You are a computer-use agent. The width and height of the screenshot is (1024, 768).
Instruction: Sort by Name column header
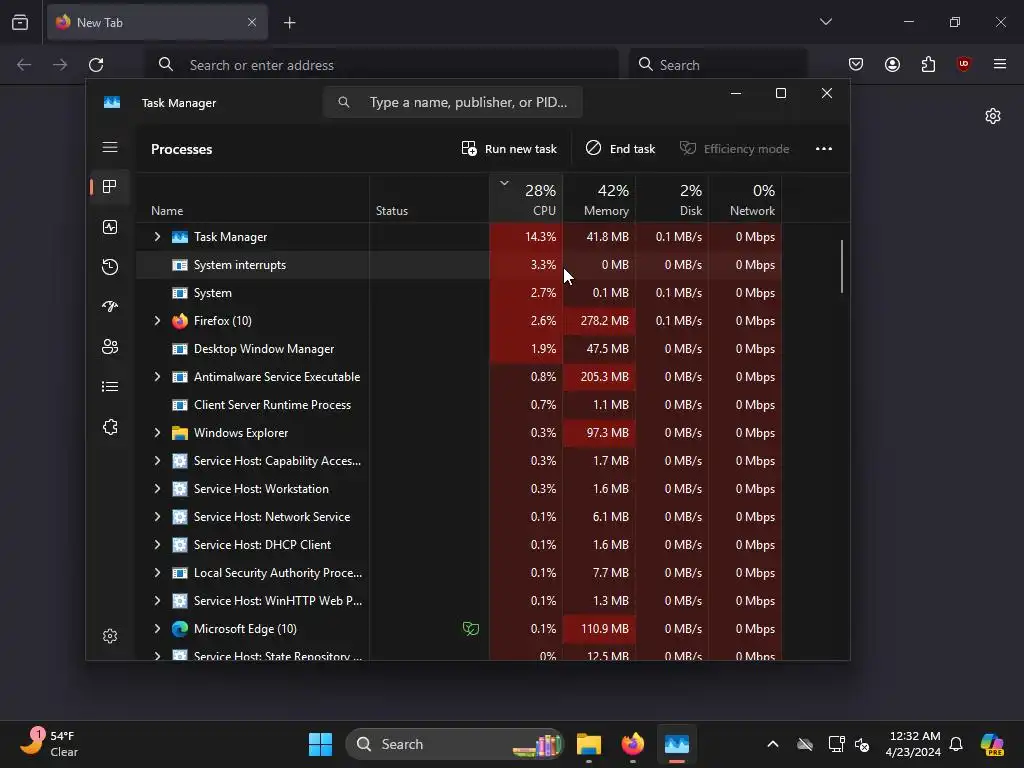252,199
